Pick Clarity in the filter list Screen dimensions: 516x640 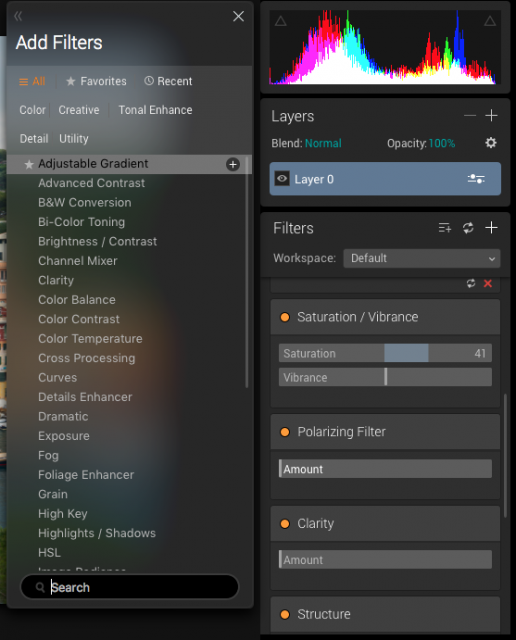56,280
